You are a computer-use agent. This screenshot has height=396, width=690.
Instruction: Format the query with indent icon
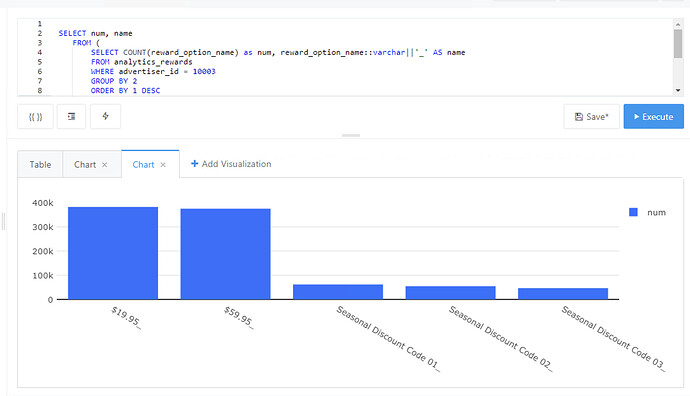[71, 117]
